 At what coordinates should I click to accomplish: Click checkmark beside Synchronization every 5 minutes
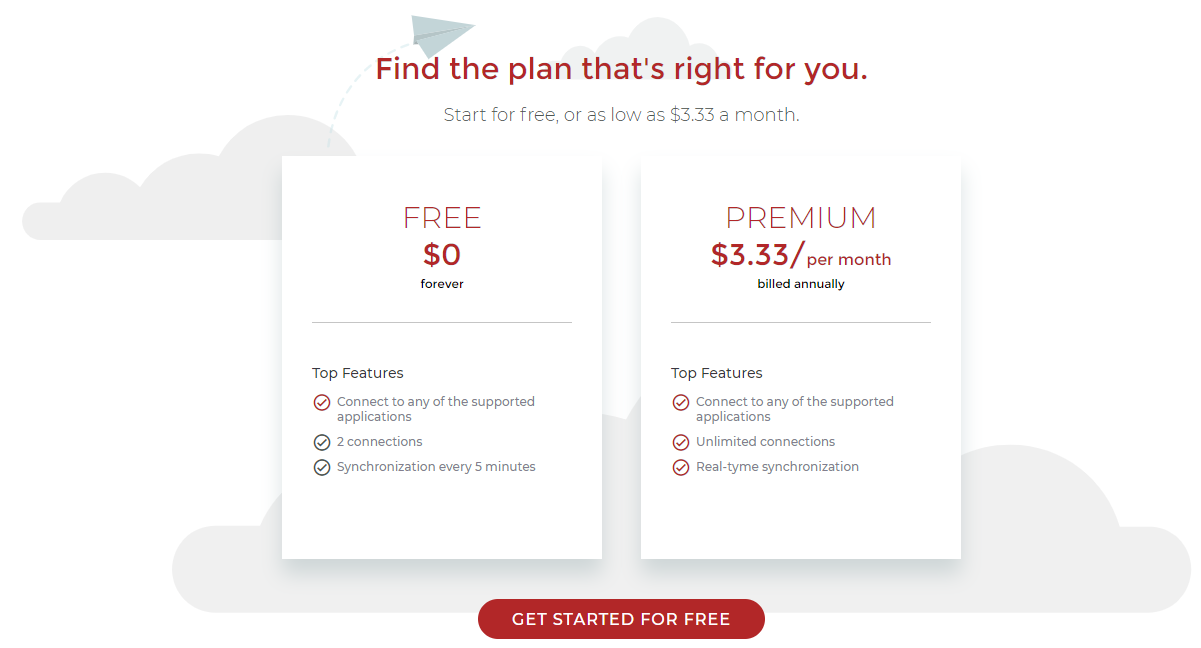[322, 467]
